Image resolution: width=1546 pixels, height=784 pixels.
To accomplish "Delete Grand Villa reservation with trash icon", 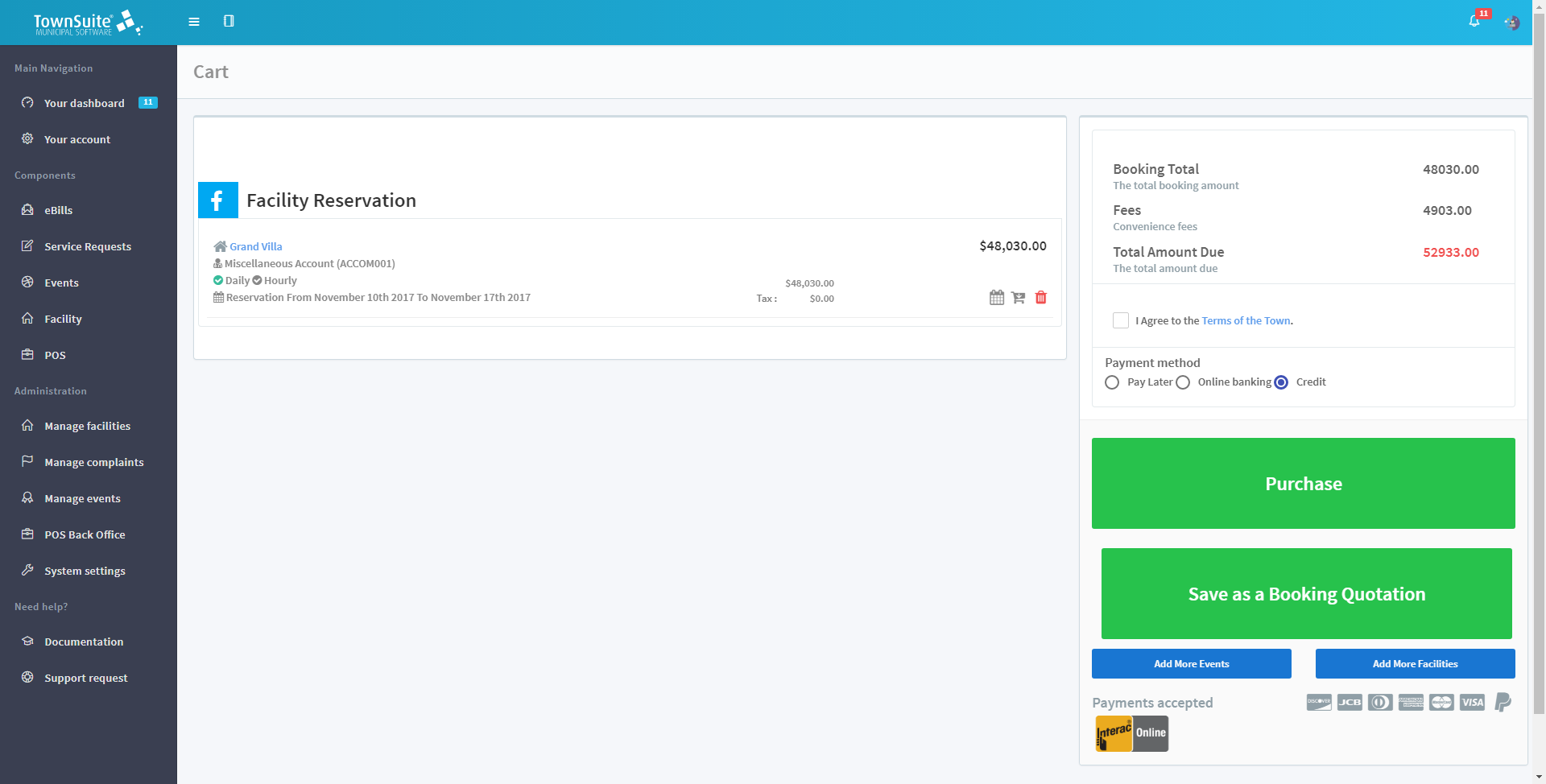I will click(1040, 298).
